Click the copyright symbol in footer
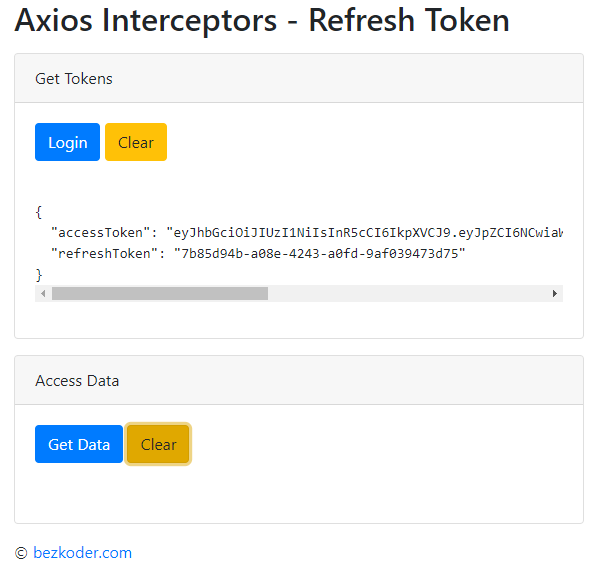Viewport: 600px width, 570px height. (21, 553)
